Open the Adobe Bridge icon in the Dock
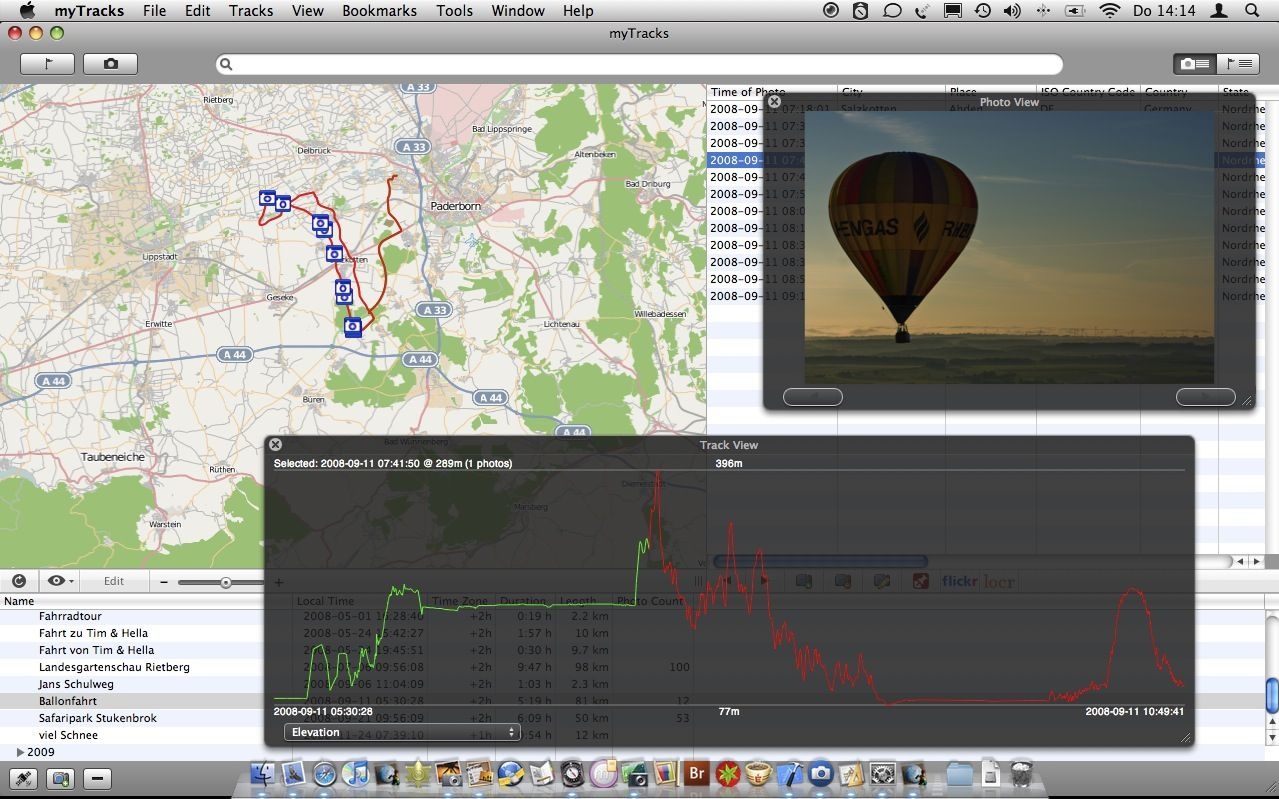1279x799 pixels. (696, 773)
